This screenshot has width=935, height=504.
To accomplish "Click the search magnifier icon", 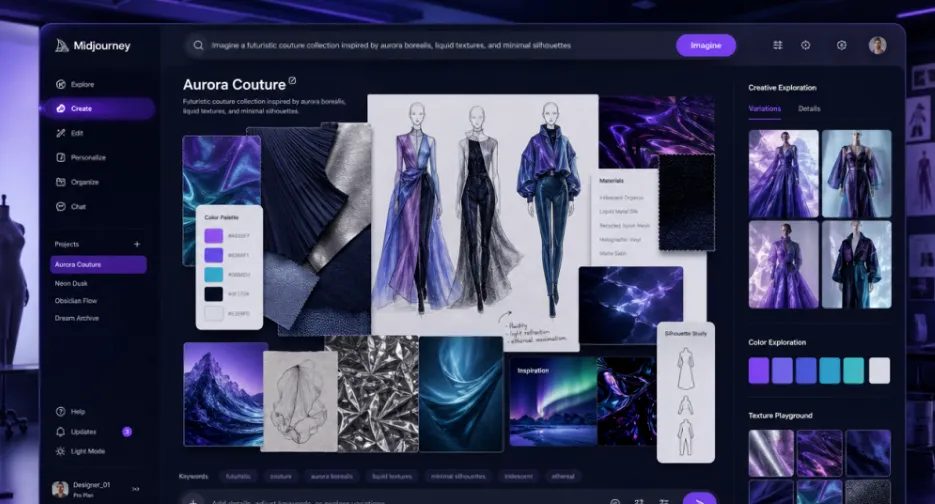I will (x=198, y=45).
